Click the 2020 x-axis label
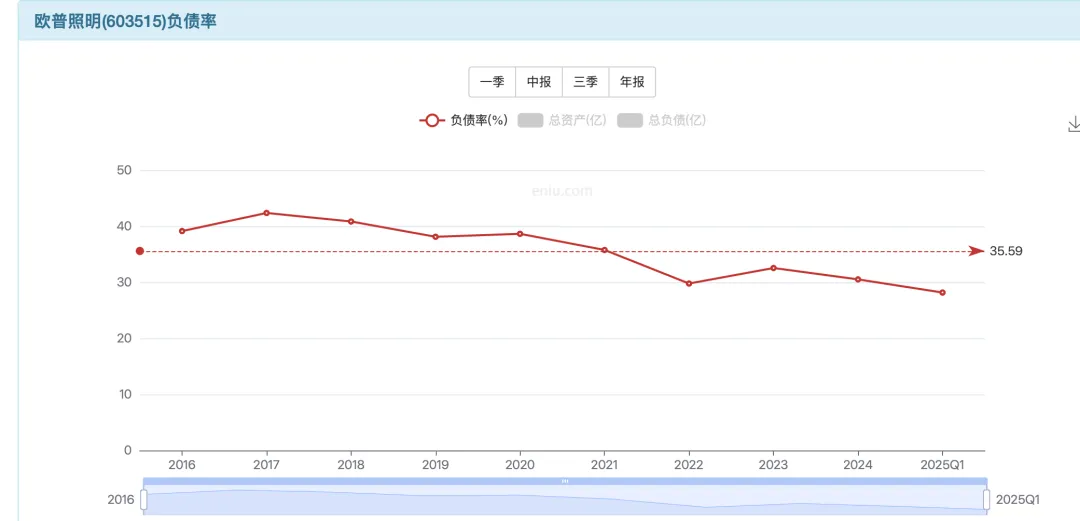This screenshot has height=521, width=1080. pyautogui.click(x=520, y=465)
